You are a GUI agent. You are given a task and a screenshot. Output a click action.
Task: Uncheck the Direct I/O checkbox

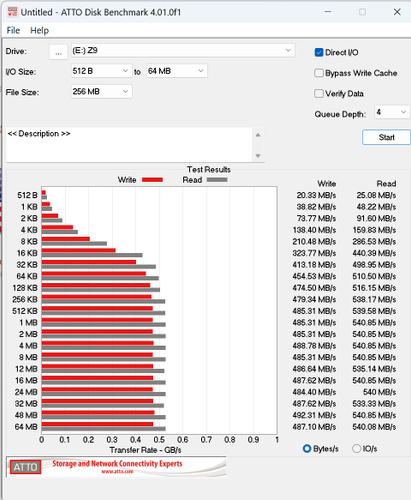point(319,52)
